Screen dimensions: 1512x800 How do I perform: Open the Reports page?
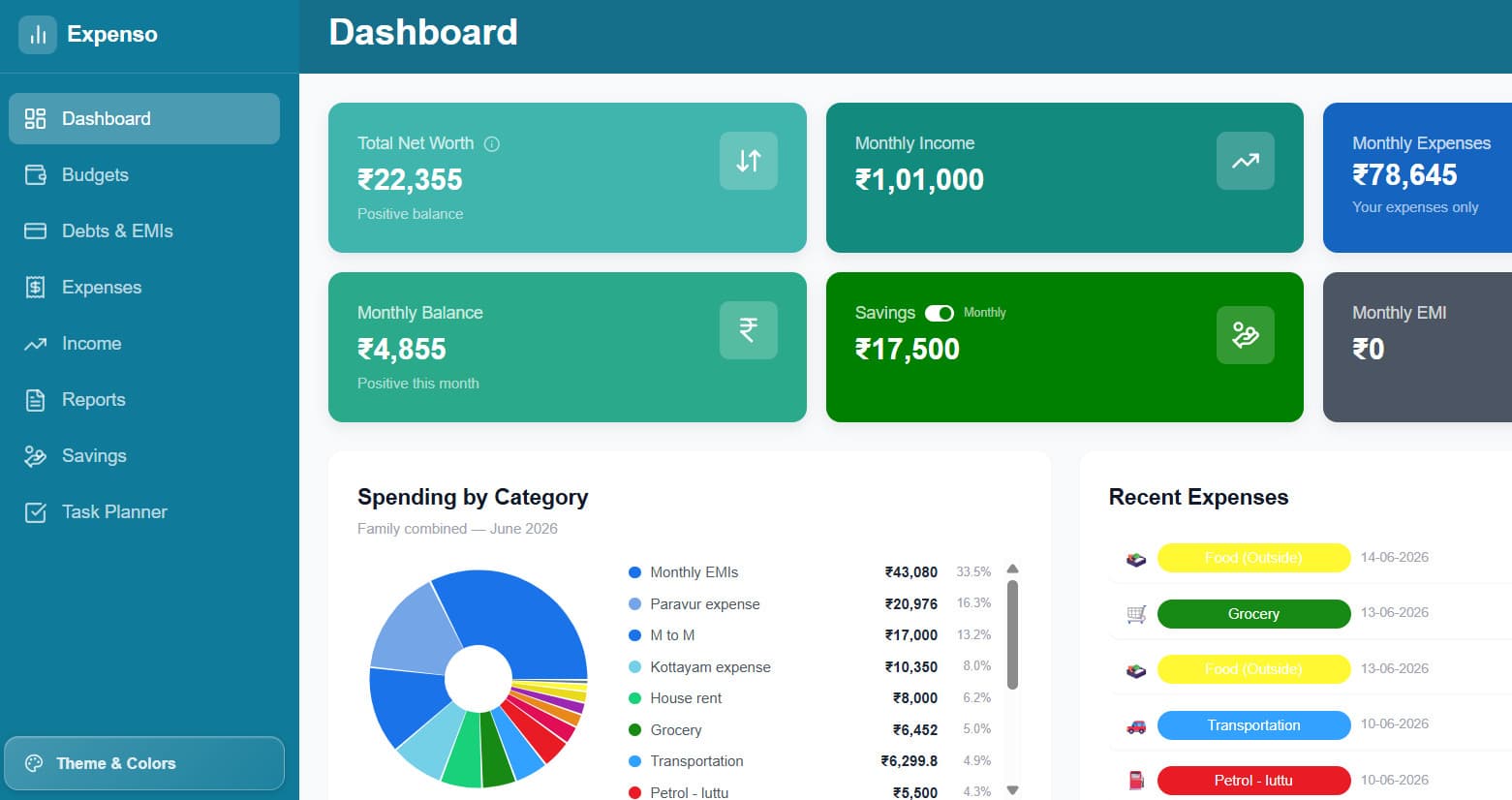pyautogui.click(x=144, y=399)
